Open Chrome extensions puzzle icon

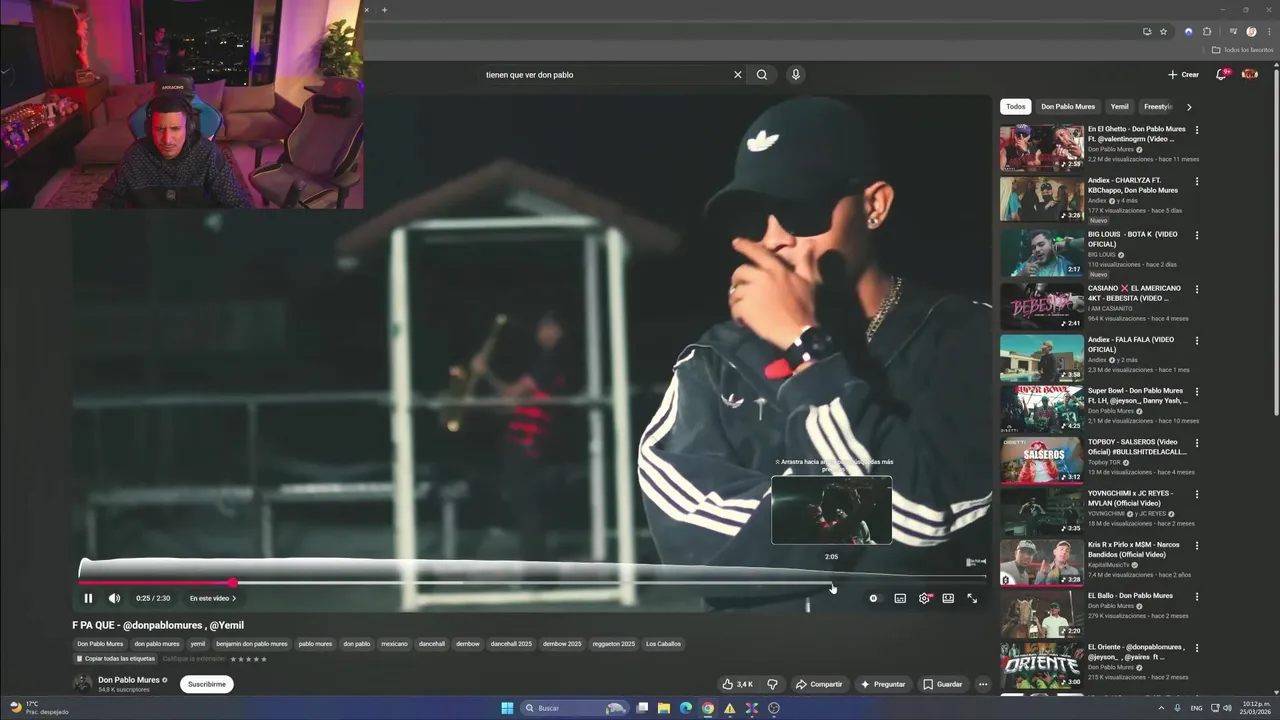point(1207,31)
